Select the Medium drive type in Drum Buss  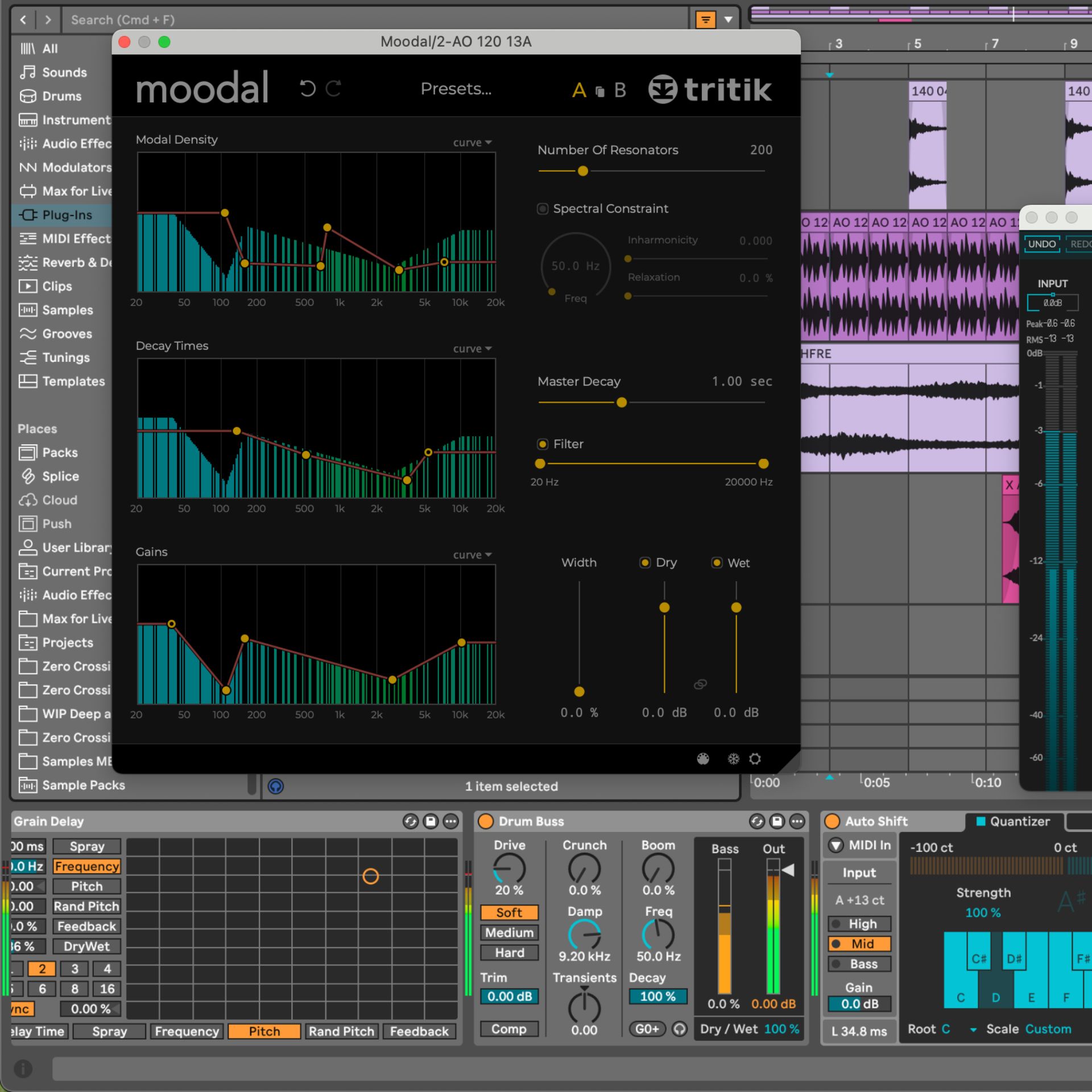point(509,933)
